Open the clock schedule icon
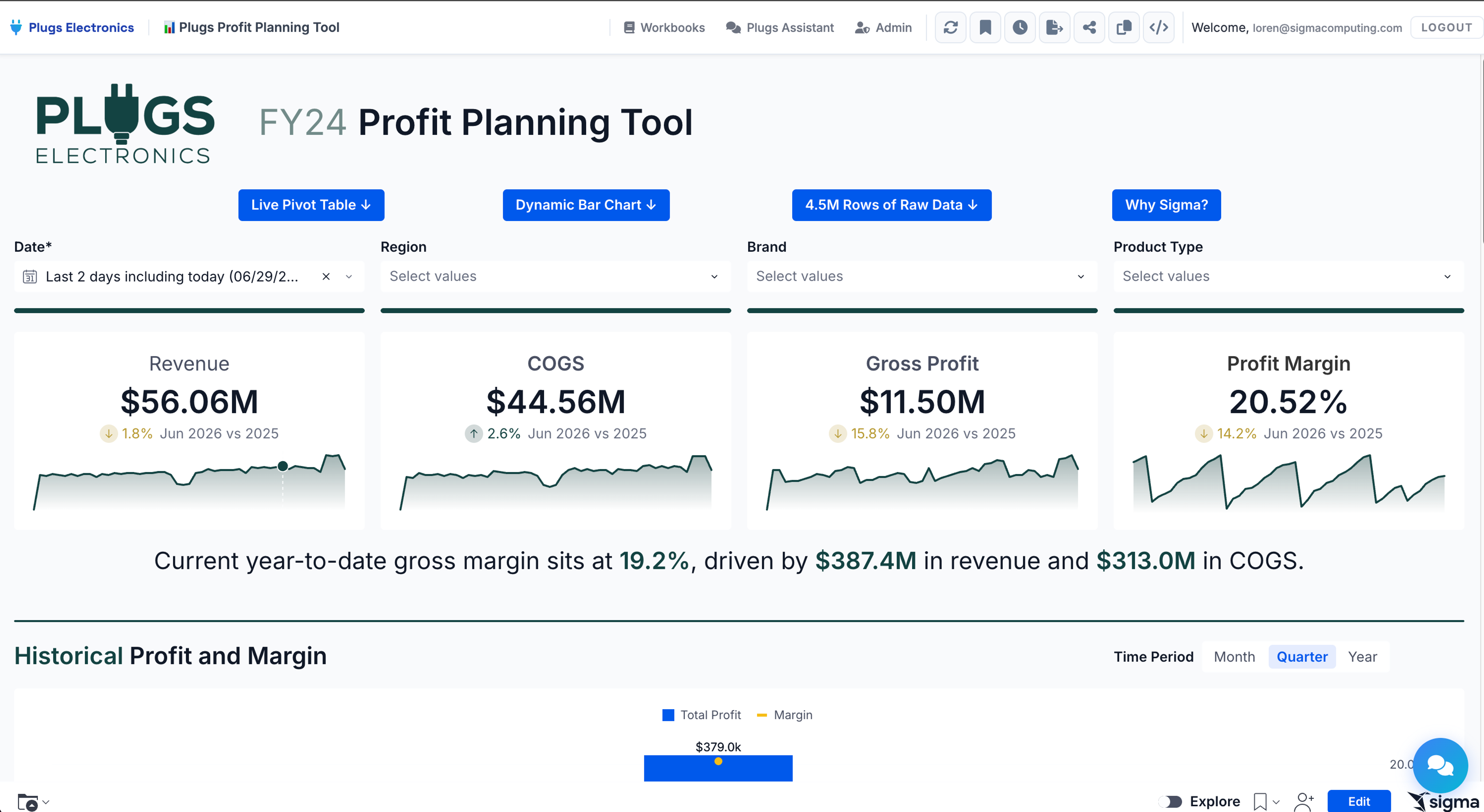 (x=1020, y=27)
